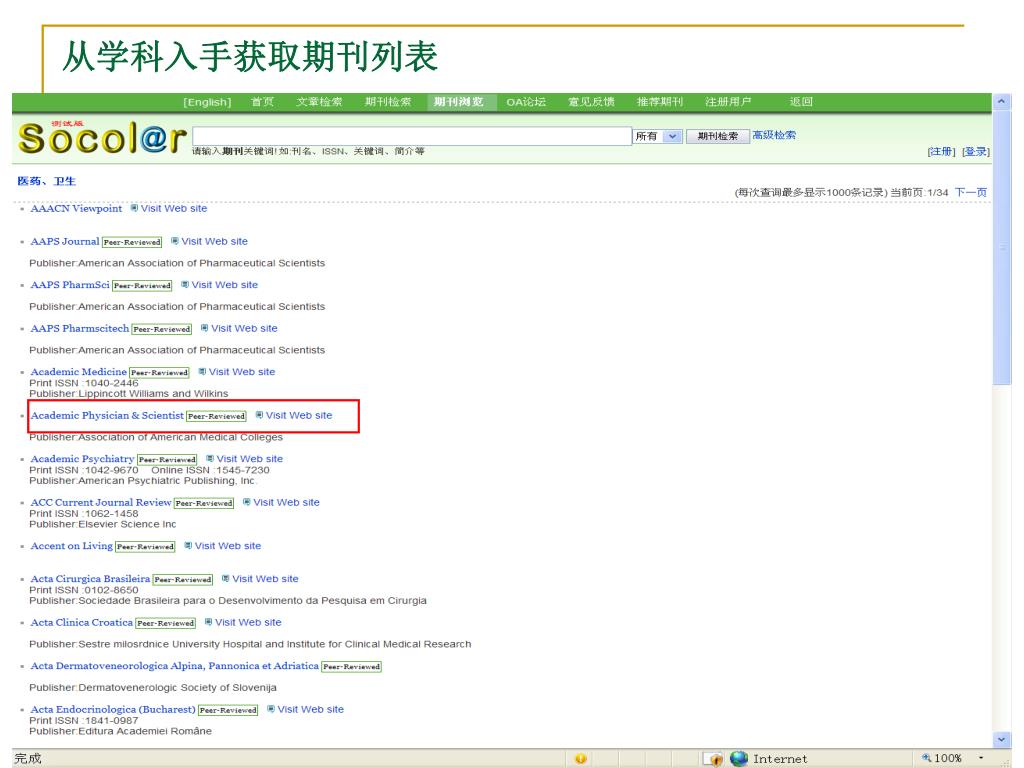
Task: Open Acta Clinica Croatica journal link
Action: point(82,622)
